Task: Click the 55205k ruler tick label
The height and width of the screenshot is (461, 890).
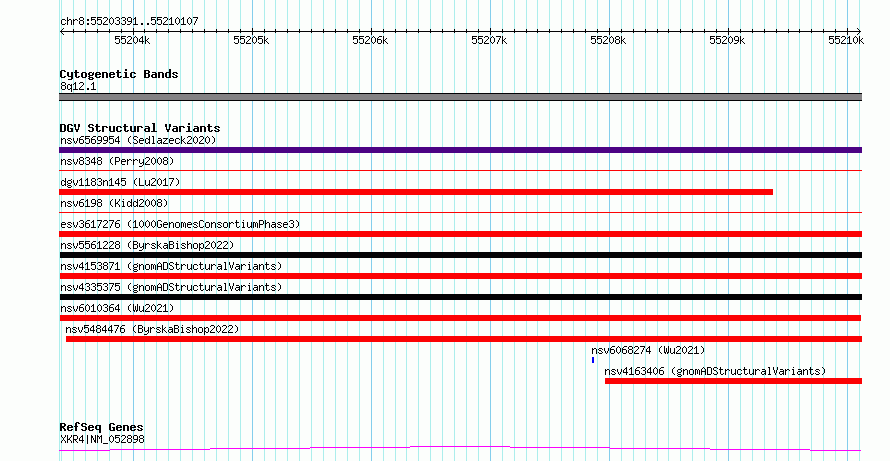Action: pyautogui.click(x=251, y=40)
